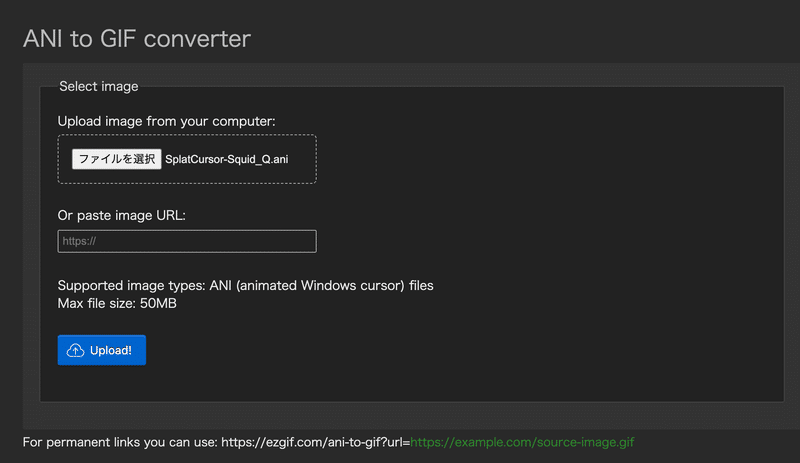800x463 pixels.
Task: Open the example.com/source-image.gif link
Action: pos(522,442)
